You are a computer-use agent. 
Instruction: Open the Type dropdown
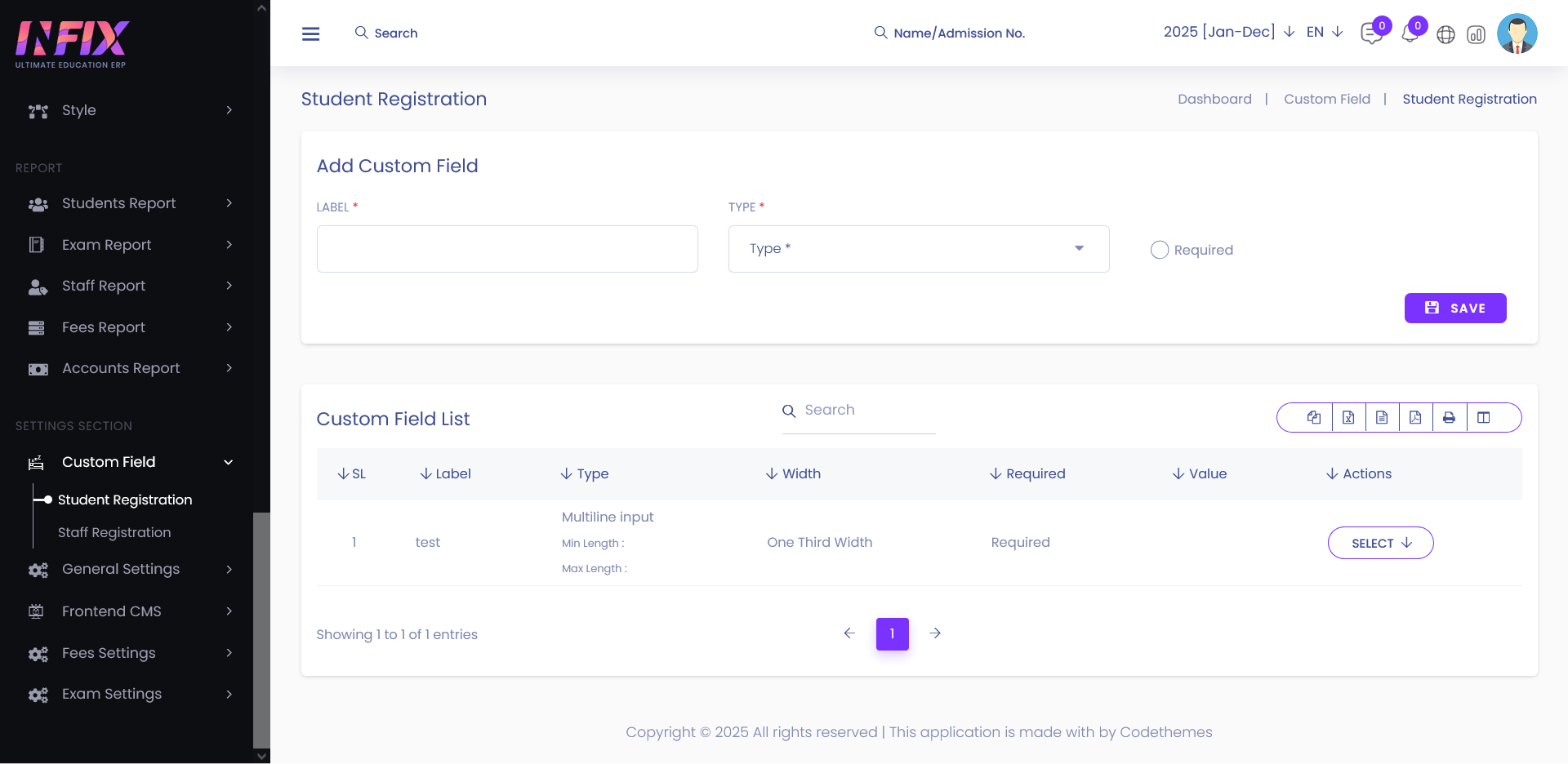coord(919,249)
